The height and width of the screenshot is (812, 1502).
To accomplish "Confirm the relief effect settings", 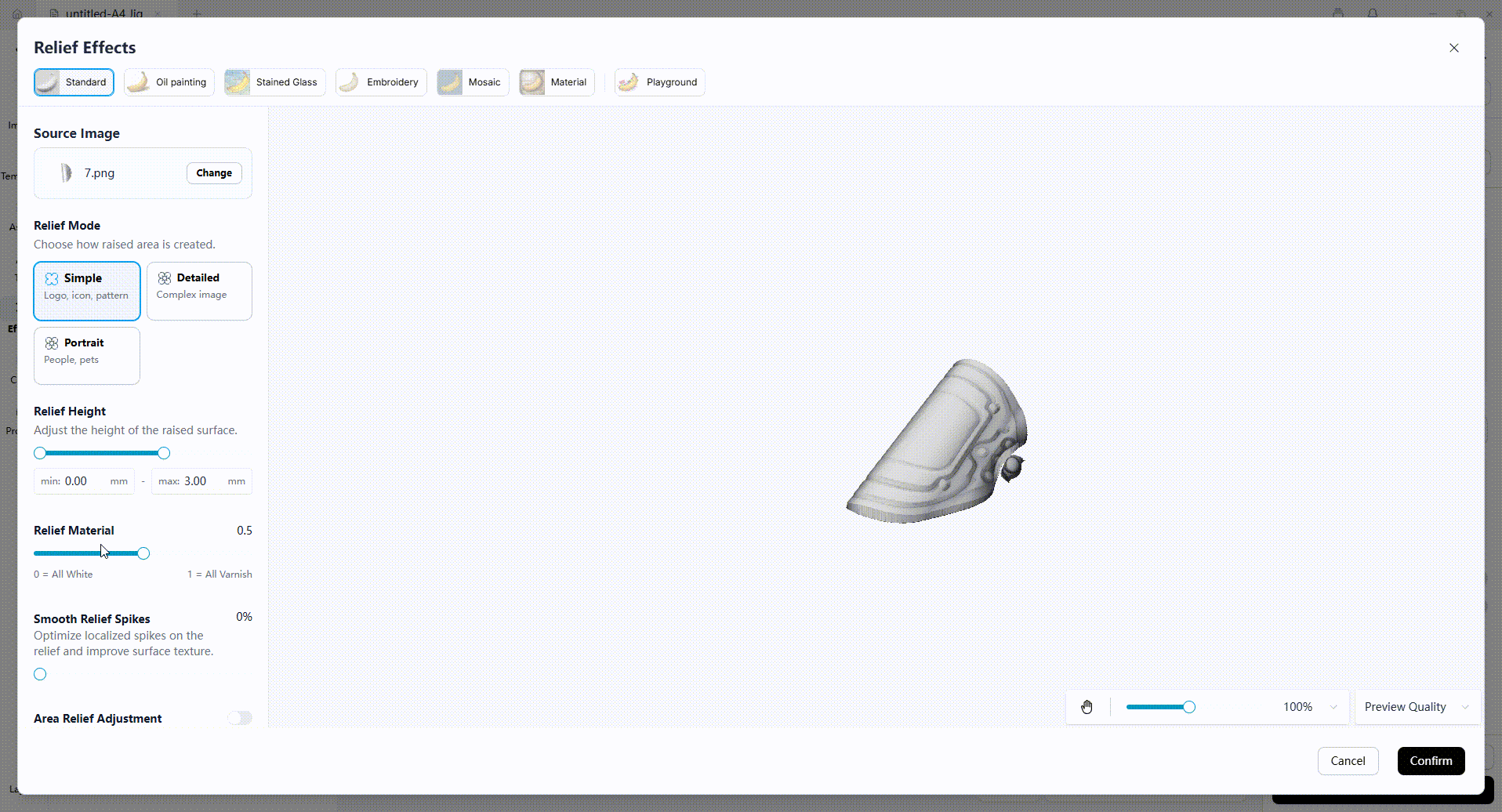I will click(1431, 761).
